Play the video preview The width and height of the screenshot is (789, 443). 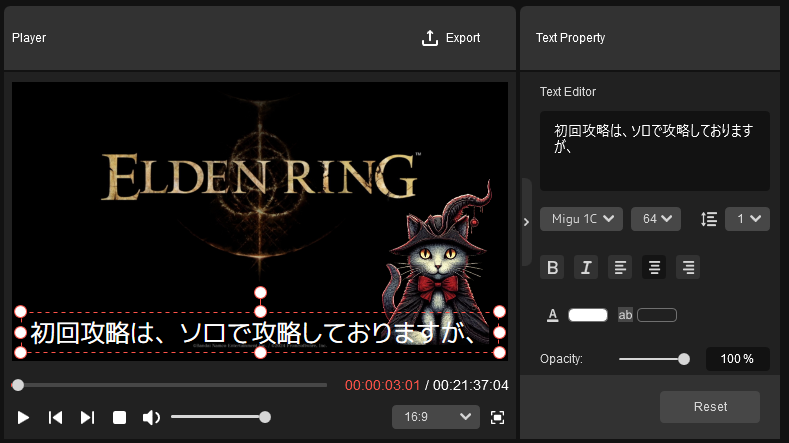pos(23,417)
